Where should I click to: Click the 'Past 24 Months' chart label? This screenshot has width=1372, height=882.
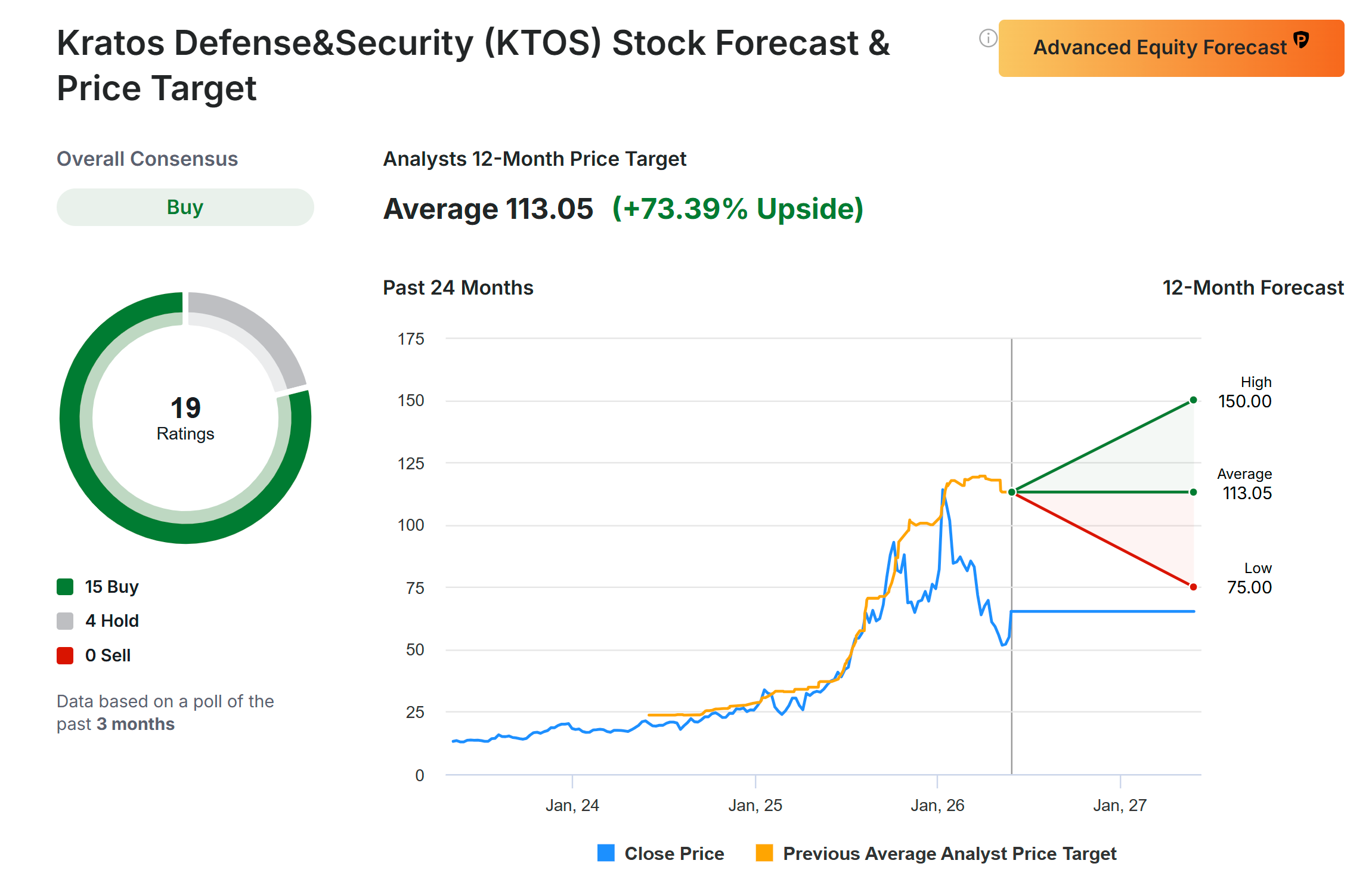tap(458, 288)
